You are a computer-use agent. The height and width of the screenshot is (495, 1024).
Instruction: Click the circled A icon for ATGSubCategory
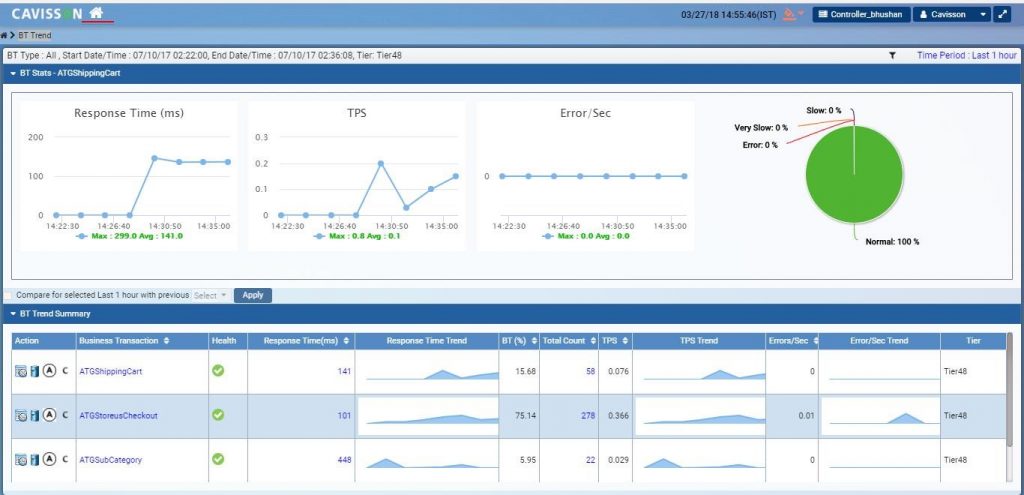tap(49, 460)
